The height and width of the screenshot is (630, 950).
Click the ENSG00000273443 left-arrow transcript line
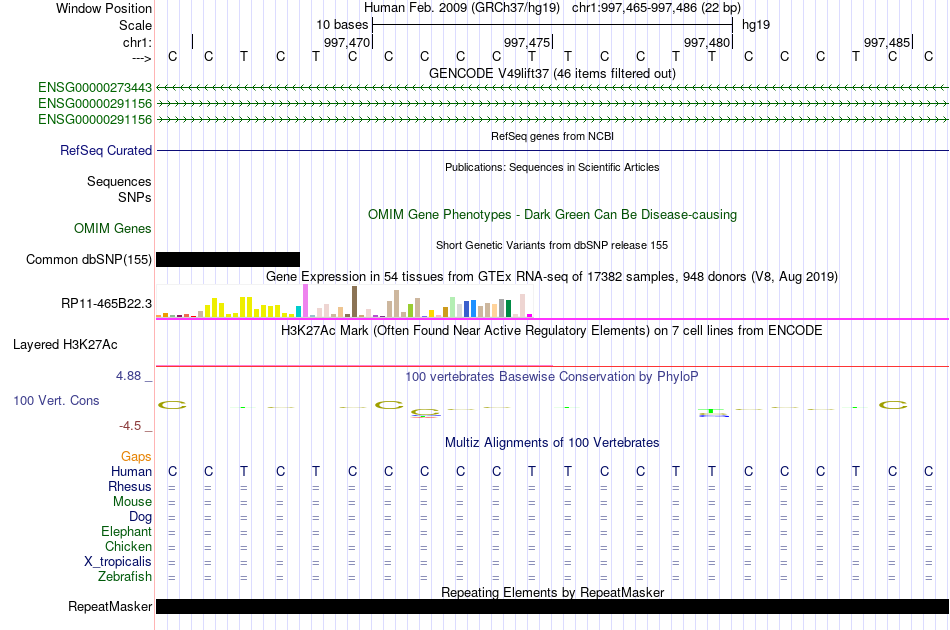coord(553,88)
